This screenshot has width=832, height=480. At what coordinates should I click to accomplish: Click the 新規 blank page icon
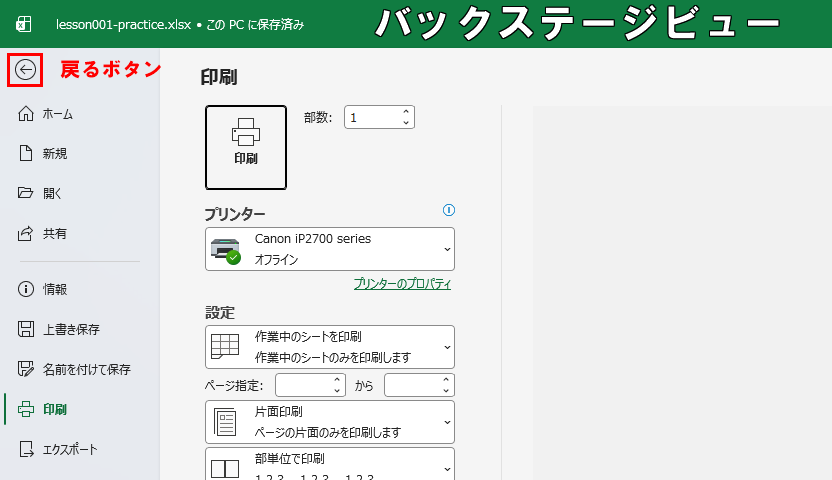point(25,153)
